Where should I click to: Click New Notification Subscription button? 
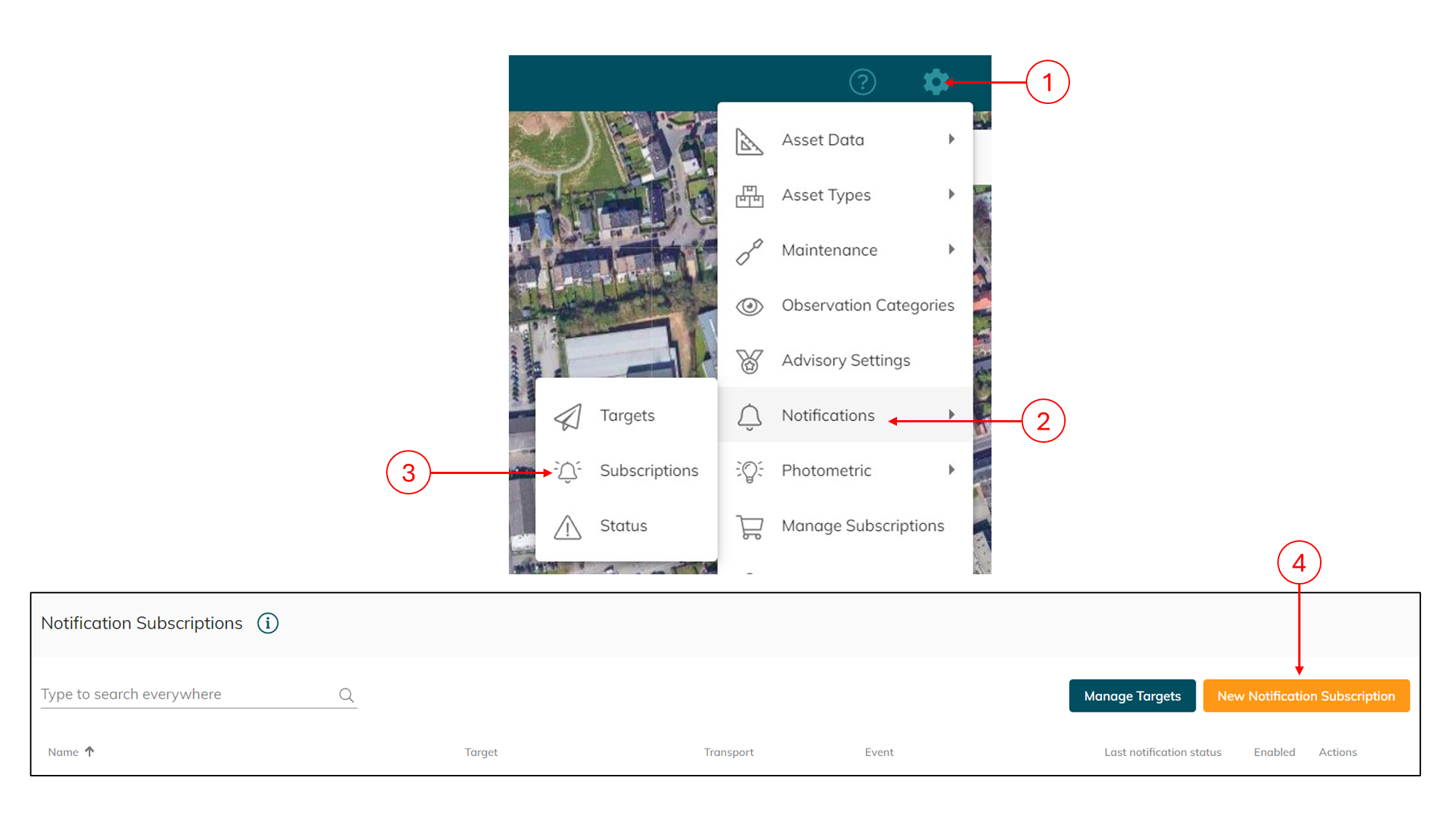pos(1306,696)
